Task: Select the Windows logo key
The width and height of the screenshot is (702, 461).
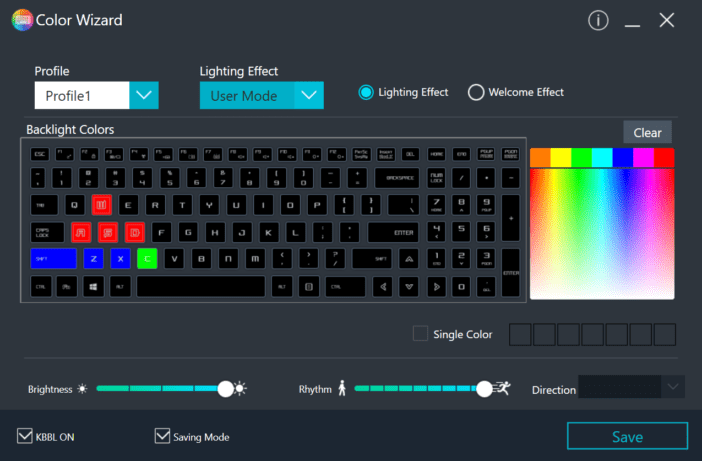Action: (x=93, y=286)
